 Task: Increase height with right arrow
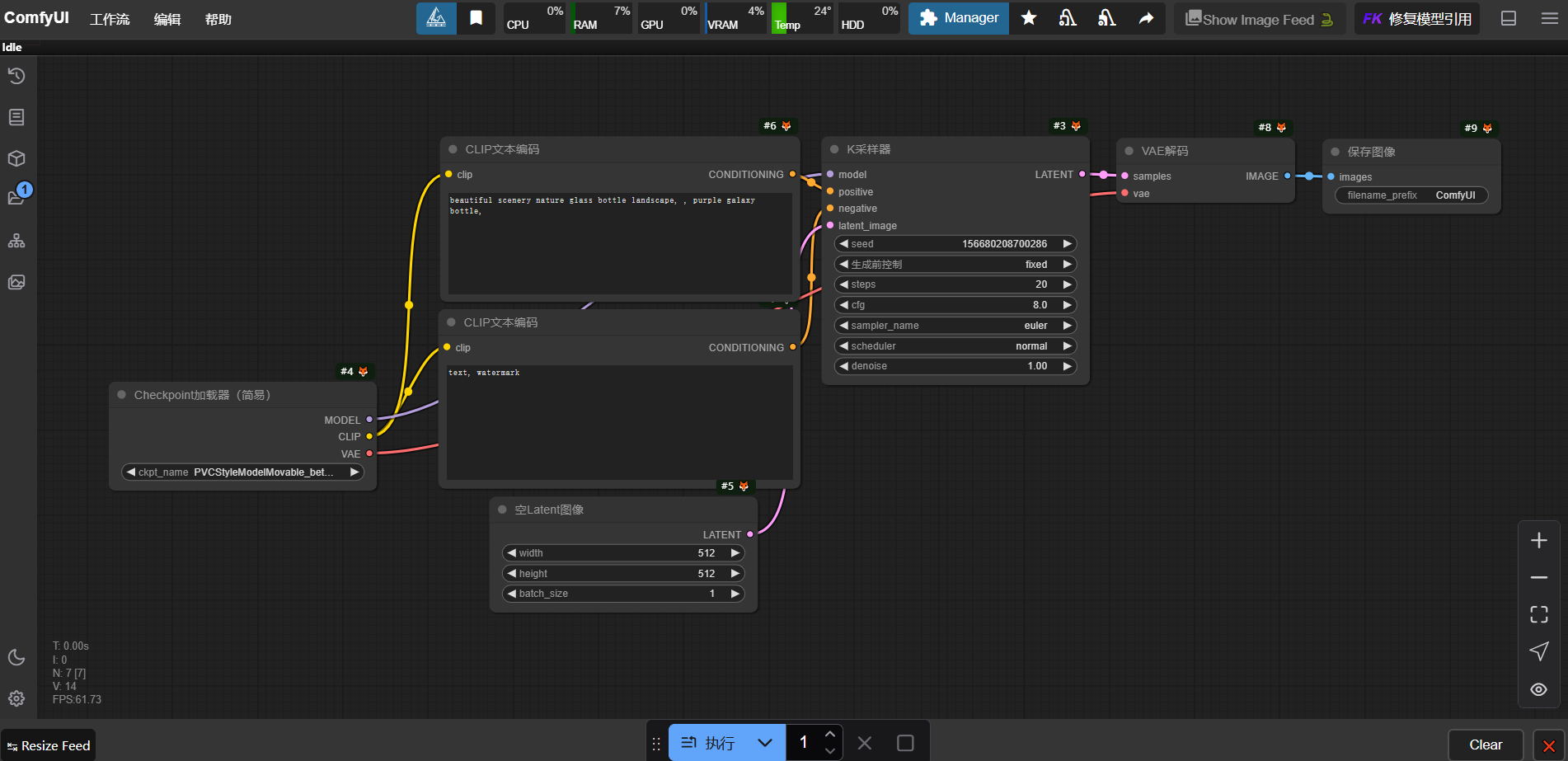pos(735,574)
